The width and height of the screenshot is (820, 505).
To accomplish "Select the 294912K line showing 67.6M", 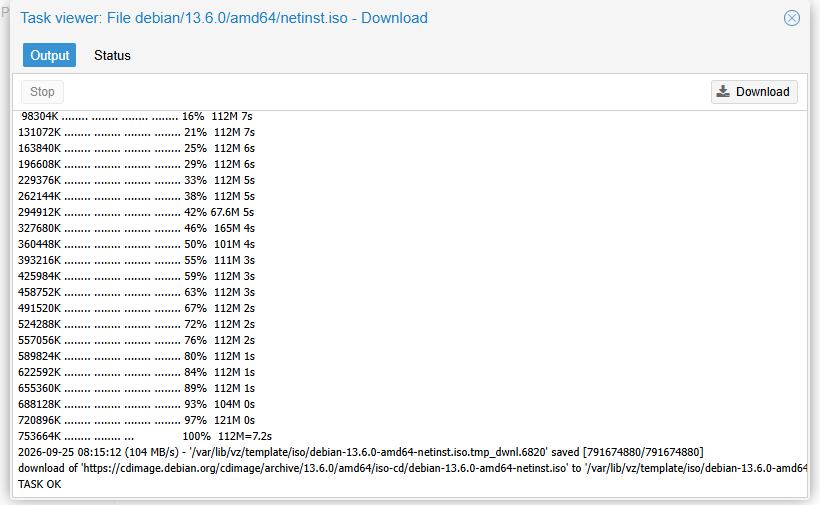I will click(x=136, y=212).
